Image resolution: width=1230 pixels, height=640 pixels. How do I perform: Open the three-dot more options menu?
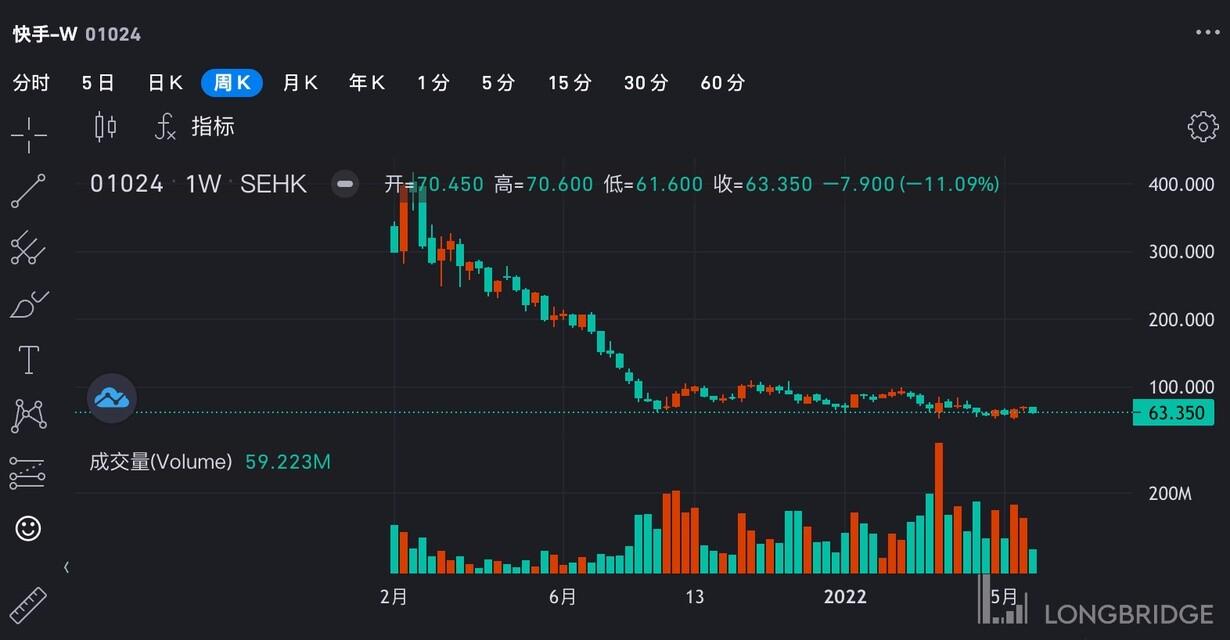1207,32
